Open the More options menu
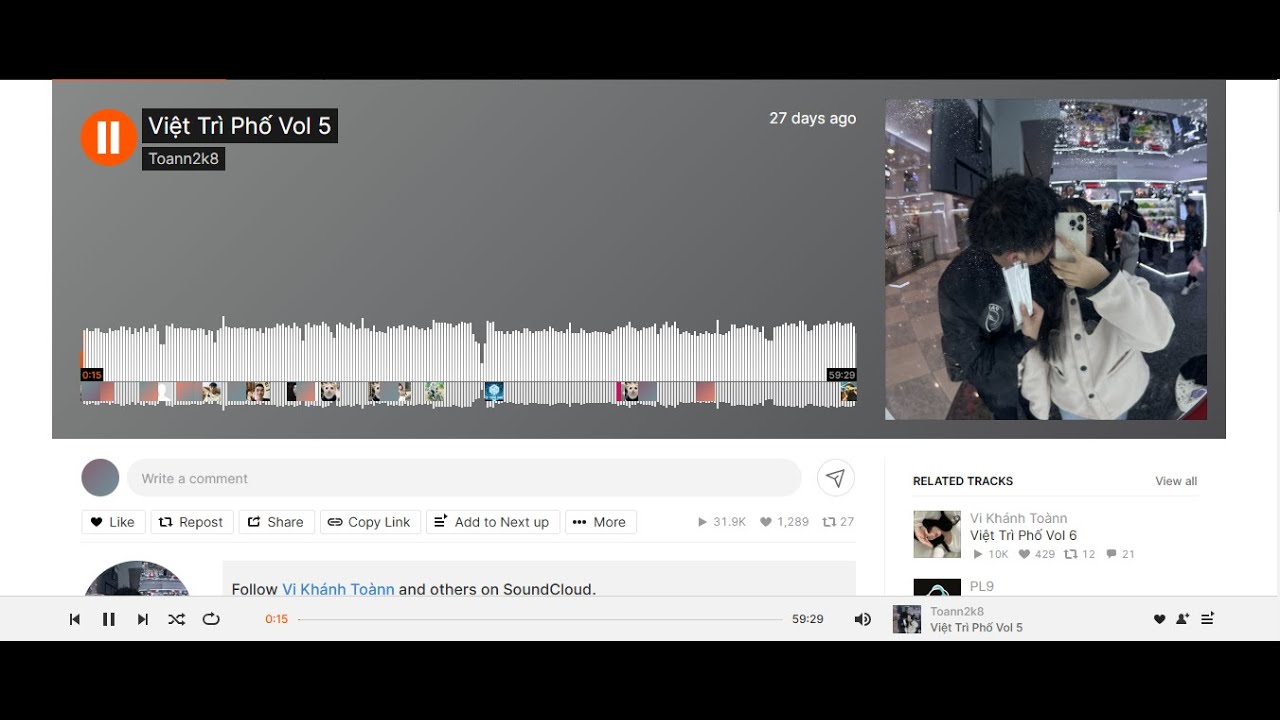Screen dimensions: 1280x720 point(600,522)
